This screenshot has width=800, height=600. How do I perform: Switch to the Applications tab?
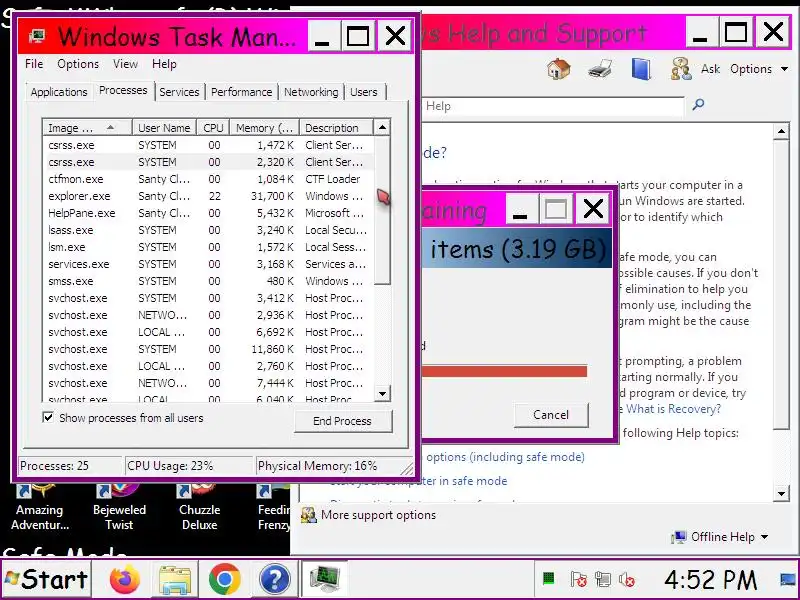59,92
